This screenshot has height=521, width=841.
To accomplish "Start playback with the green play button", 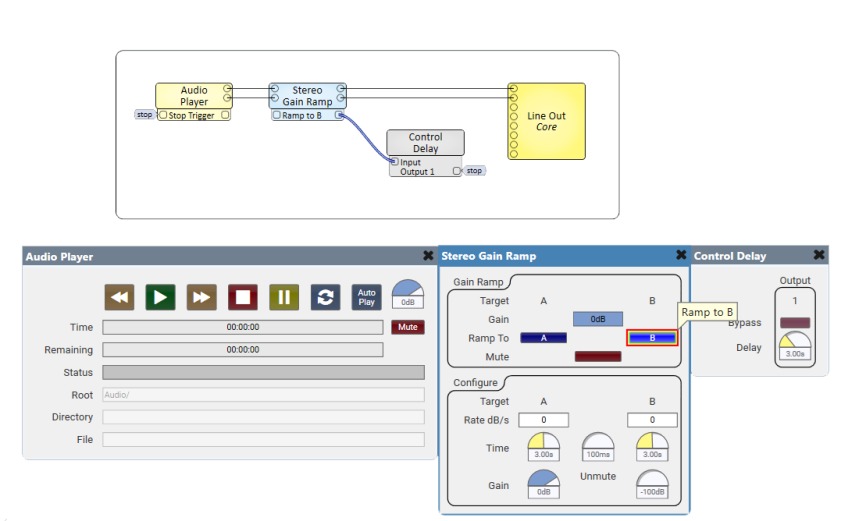I will (x=160, y=297).
